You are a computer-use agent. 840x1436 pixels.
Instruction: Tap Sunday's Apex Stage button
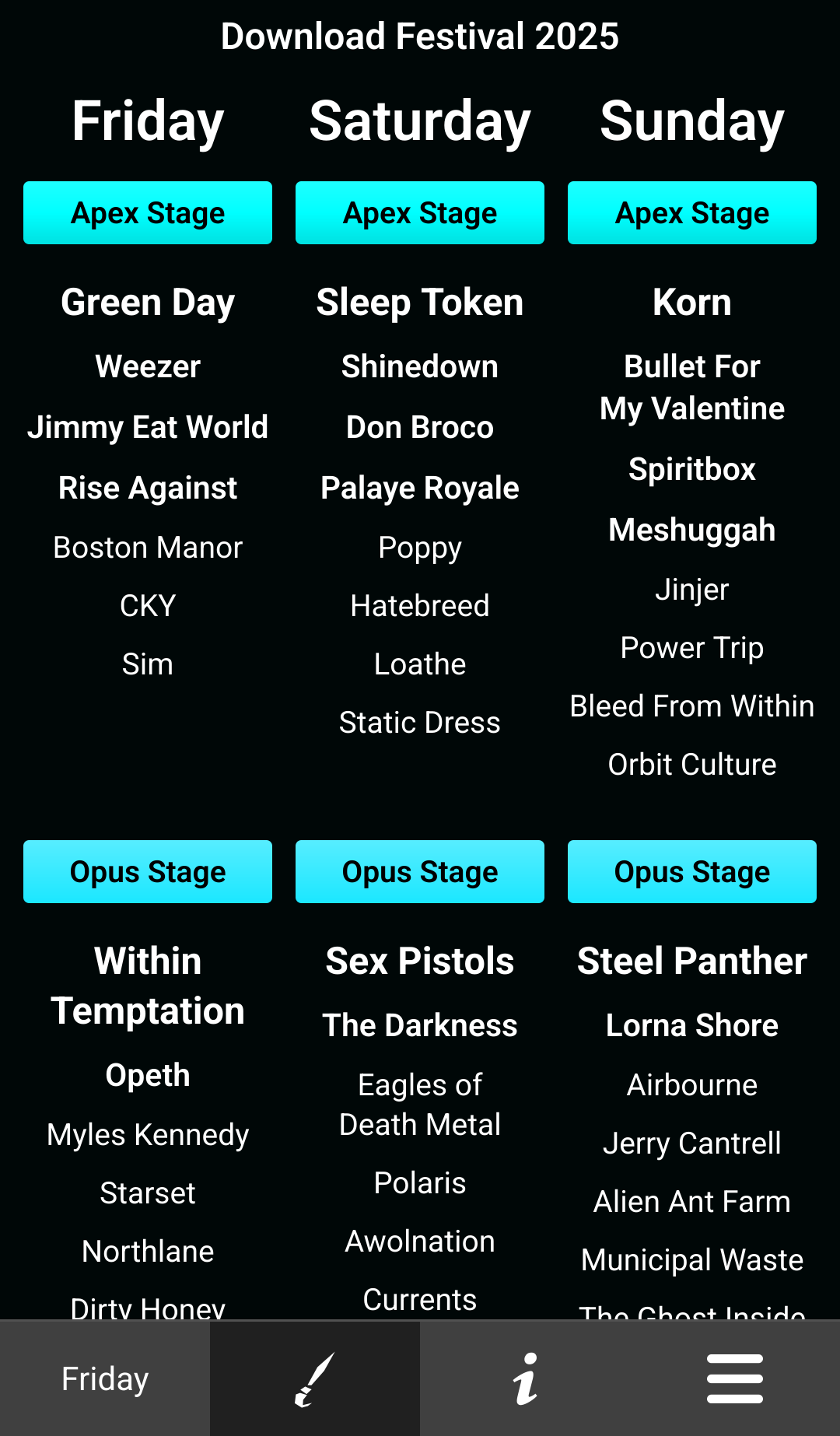[x=692, y=213]
